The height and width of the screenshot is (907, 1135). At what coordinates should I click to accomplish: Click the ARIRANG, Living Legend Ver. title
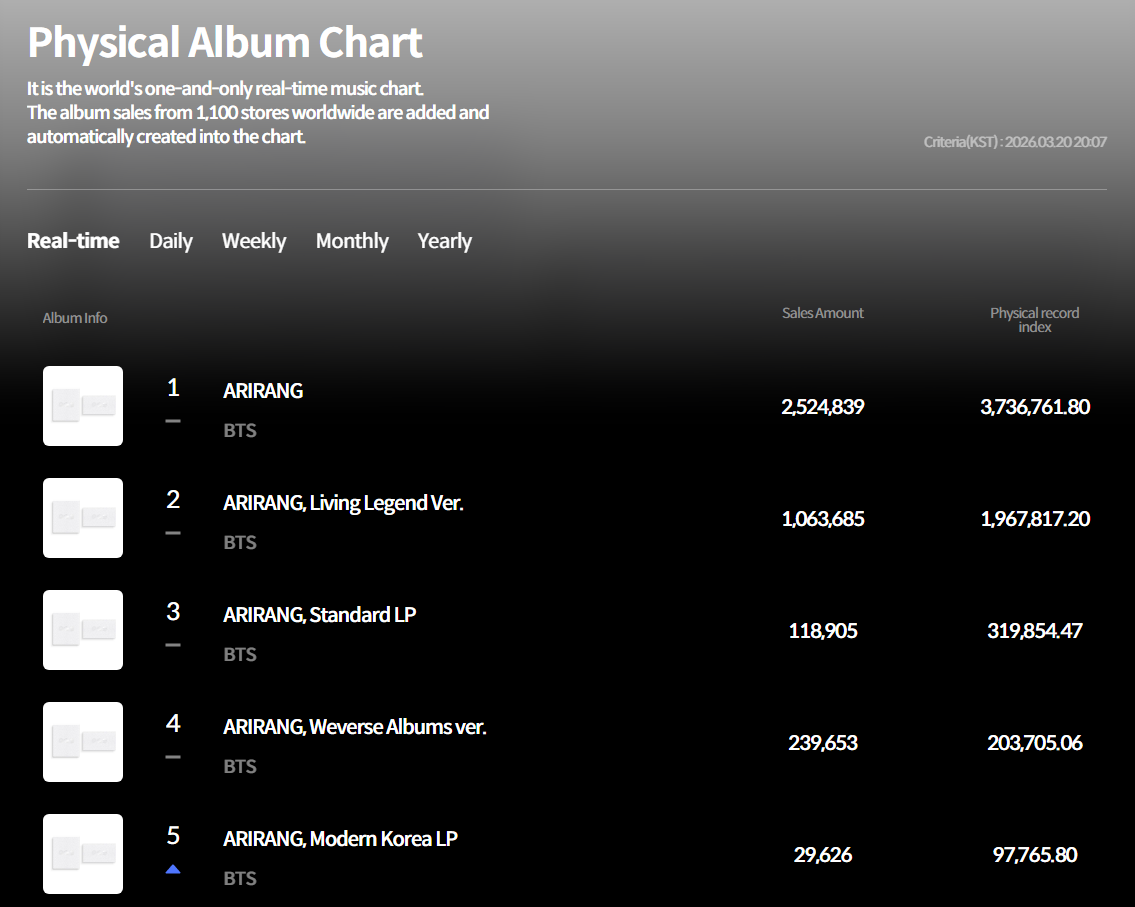[x=343, y=503]
